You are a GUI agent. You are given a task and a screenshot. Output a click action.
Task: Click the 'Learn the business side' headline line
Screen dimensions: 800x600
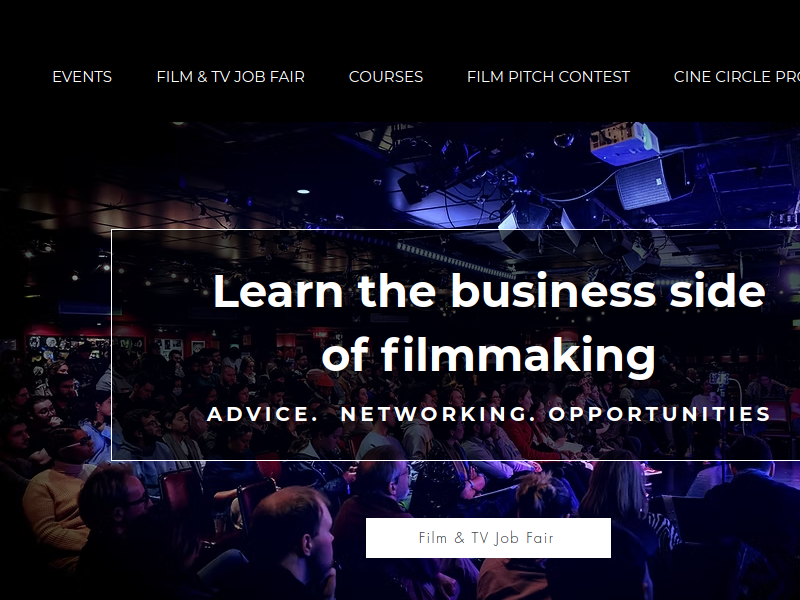click(489, 291)
